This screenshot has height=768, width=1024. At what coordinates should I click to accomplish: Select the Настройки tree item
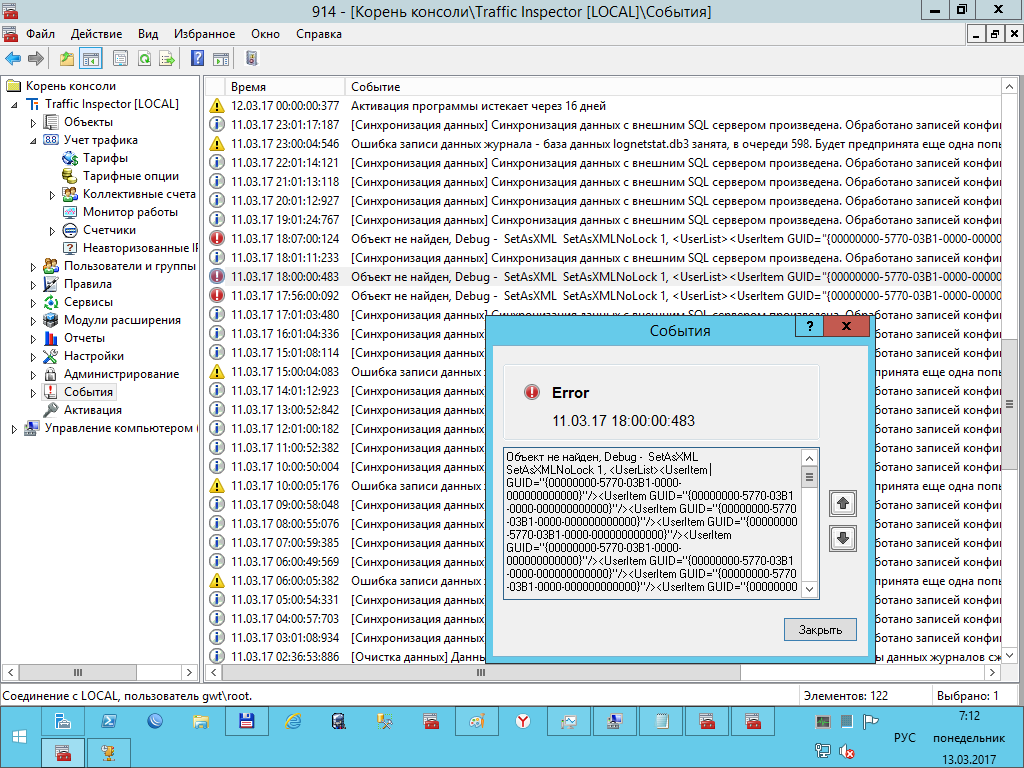click(x=93, y=356)
